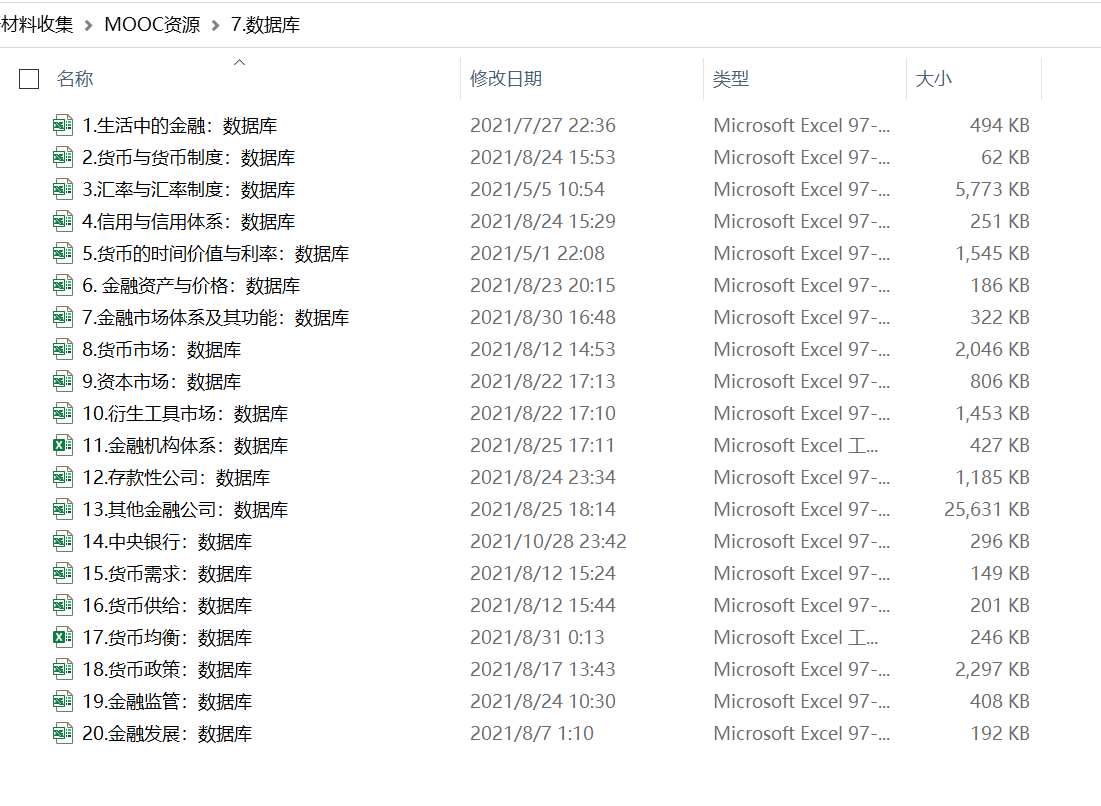The height and width of the screenshot is (806, 1101).
Task: Click the date 2021/7/27 22:36
Action: tap(543, 125)
